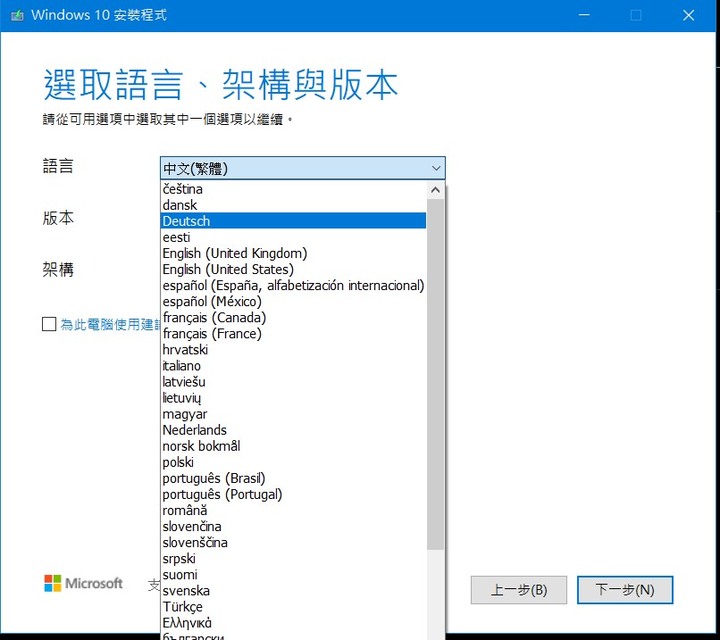
Task: Pick português (Brasil)
Action: pyautogui.click(x=294, y=478)
